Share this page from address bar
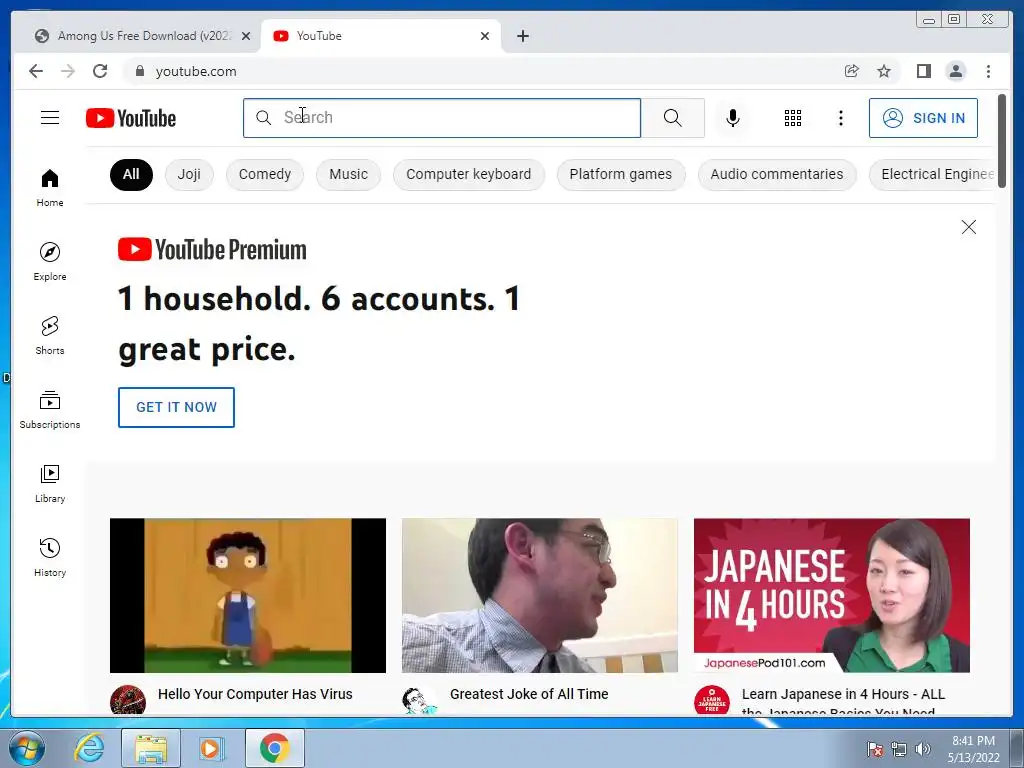Screen dimensions: 1024x768 [x=852, y=71]
